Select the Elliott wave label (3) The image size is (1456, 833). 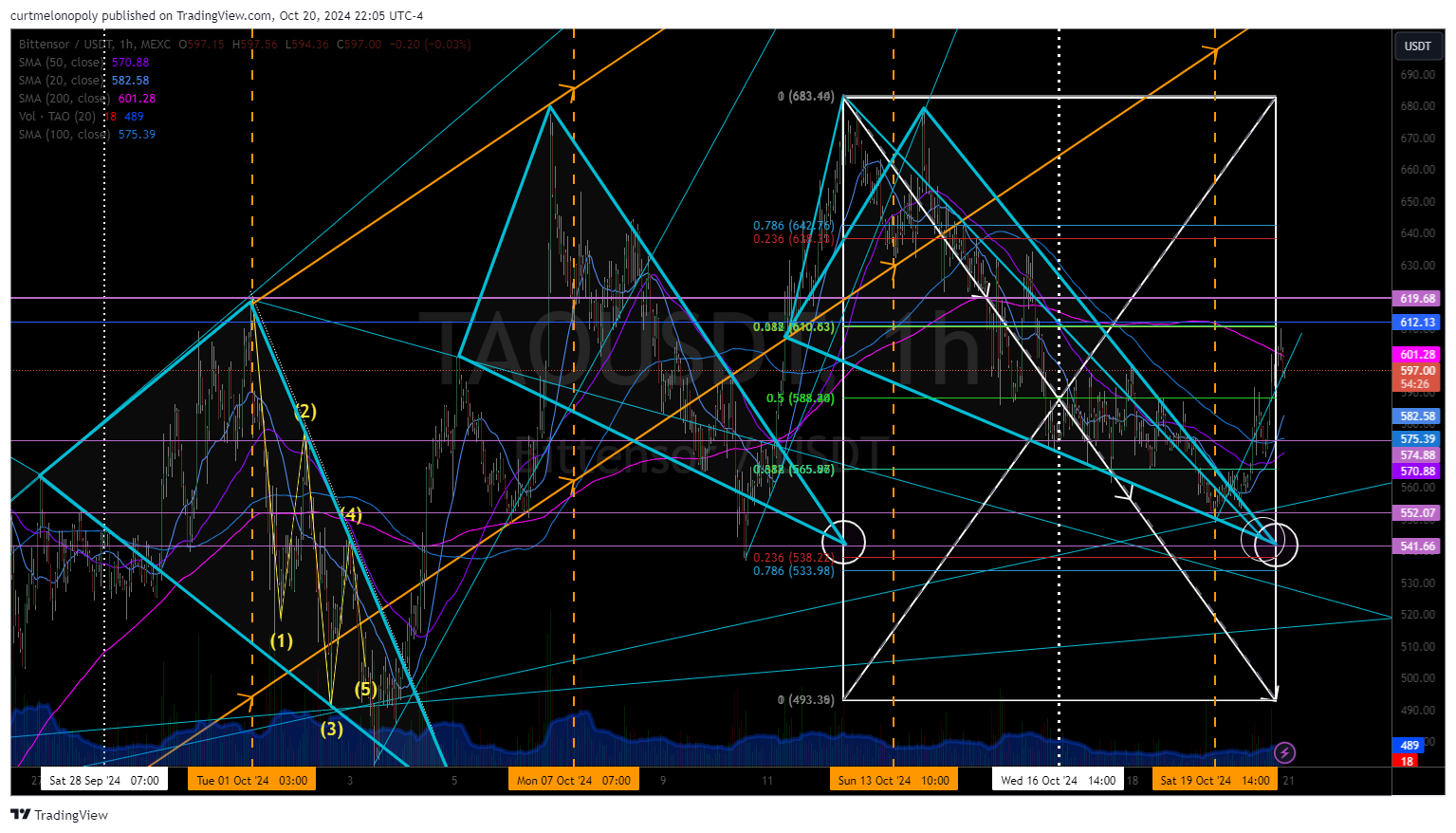[x=331, y=730]
